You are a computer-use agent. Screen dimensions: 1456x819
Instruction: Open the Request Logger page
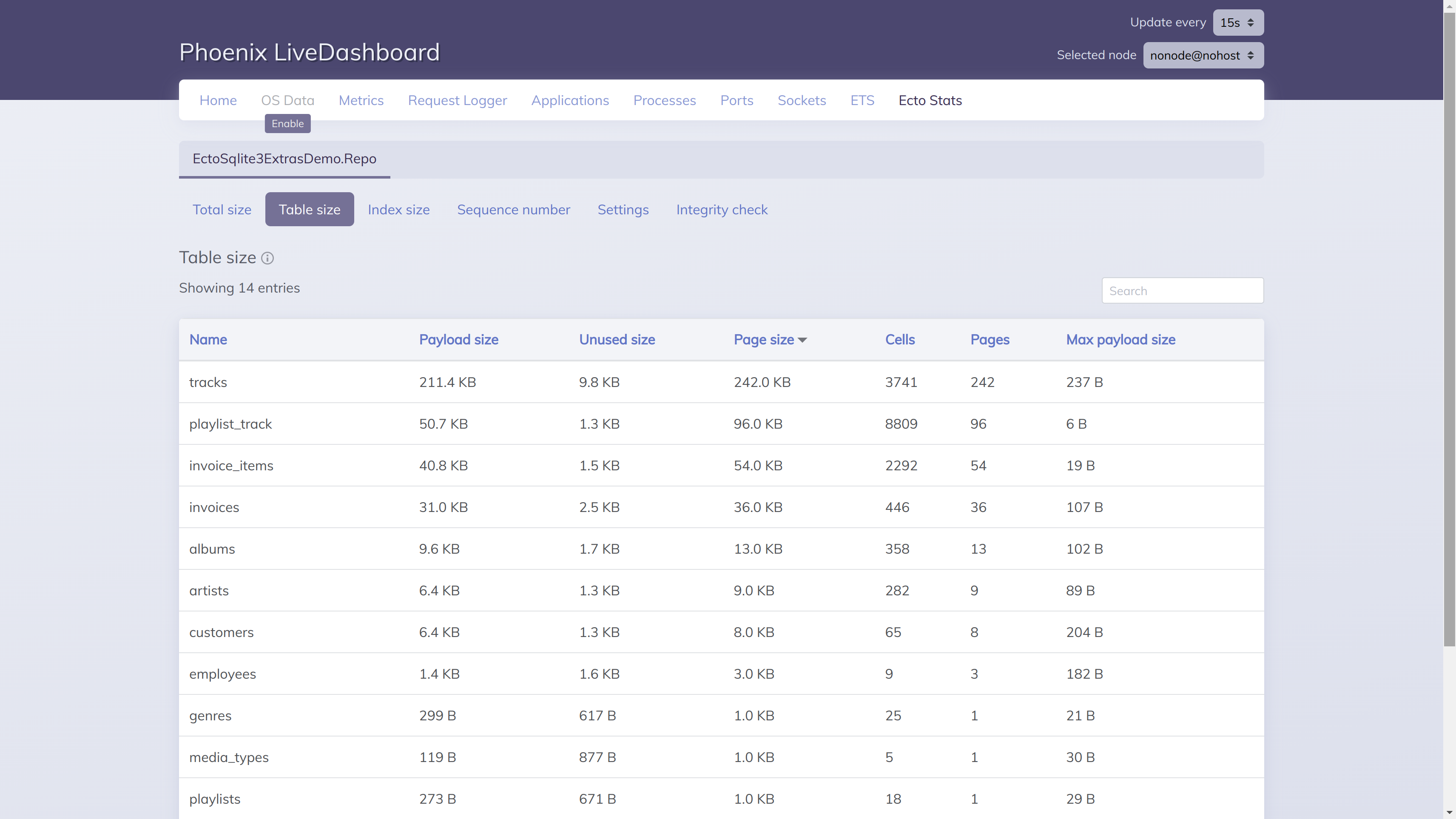[x=457, y=101]
